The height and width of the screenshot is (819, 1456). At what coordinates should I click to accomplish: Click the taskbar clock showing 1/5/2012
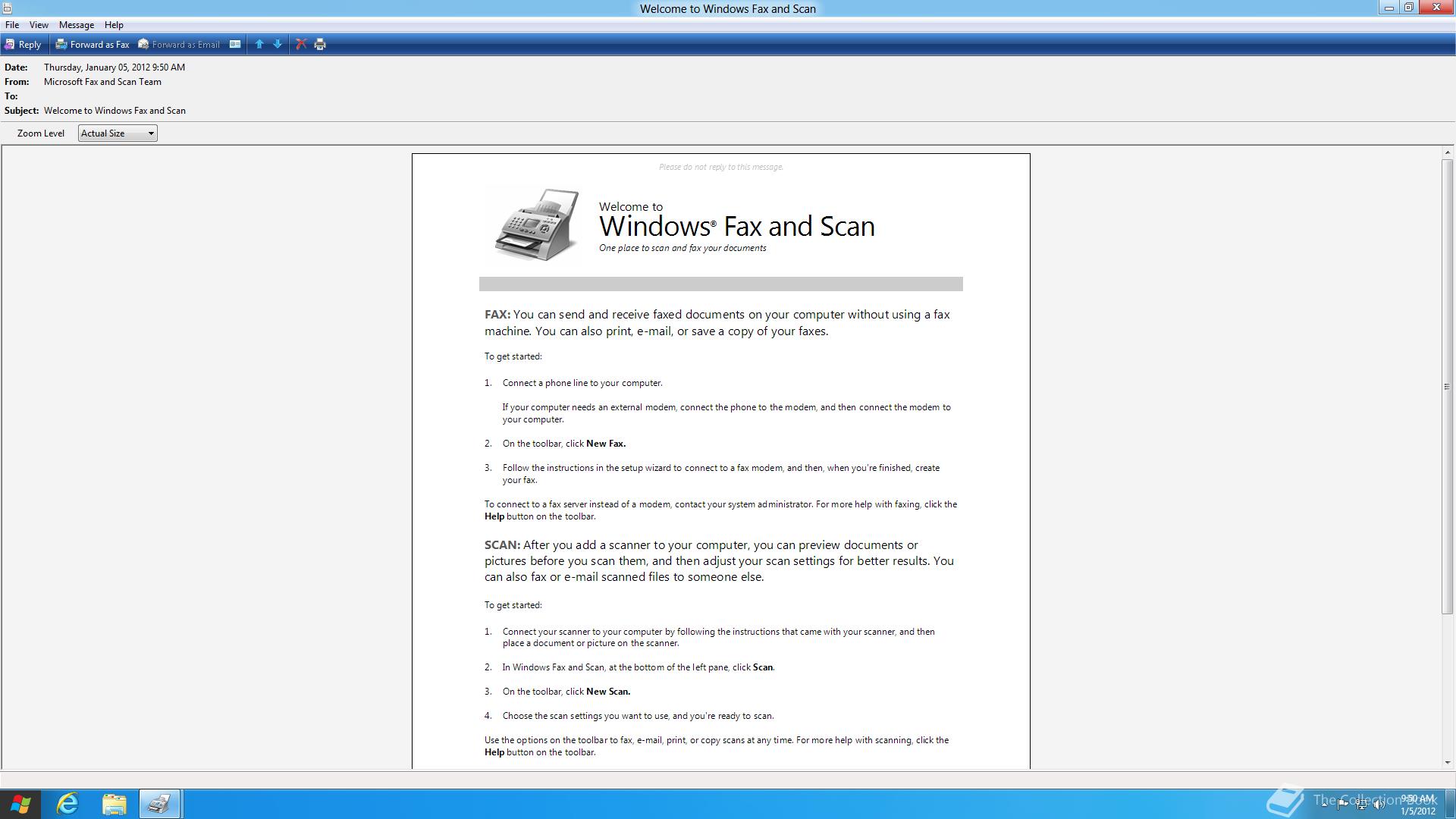[1417, 805]
